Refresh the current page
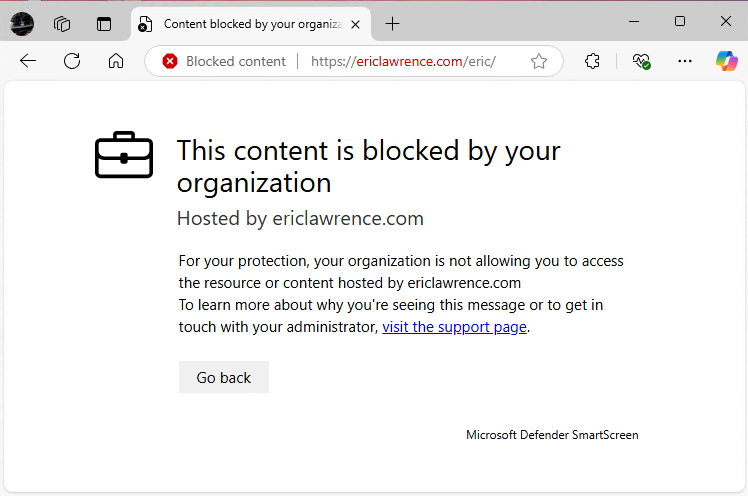This screenshot has width=748, height=496. pos(72,61)
